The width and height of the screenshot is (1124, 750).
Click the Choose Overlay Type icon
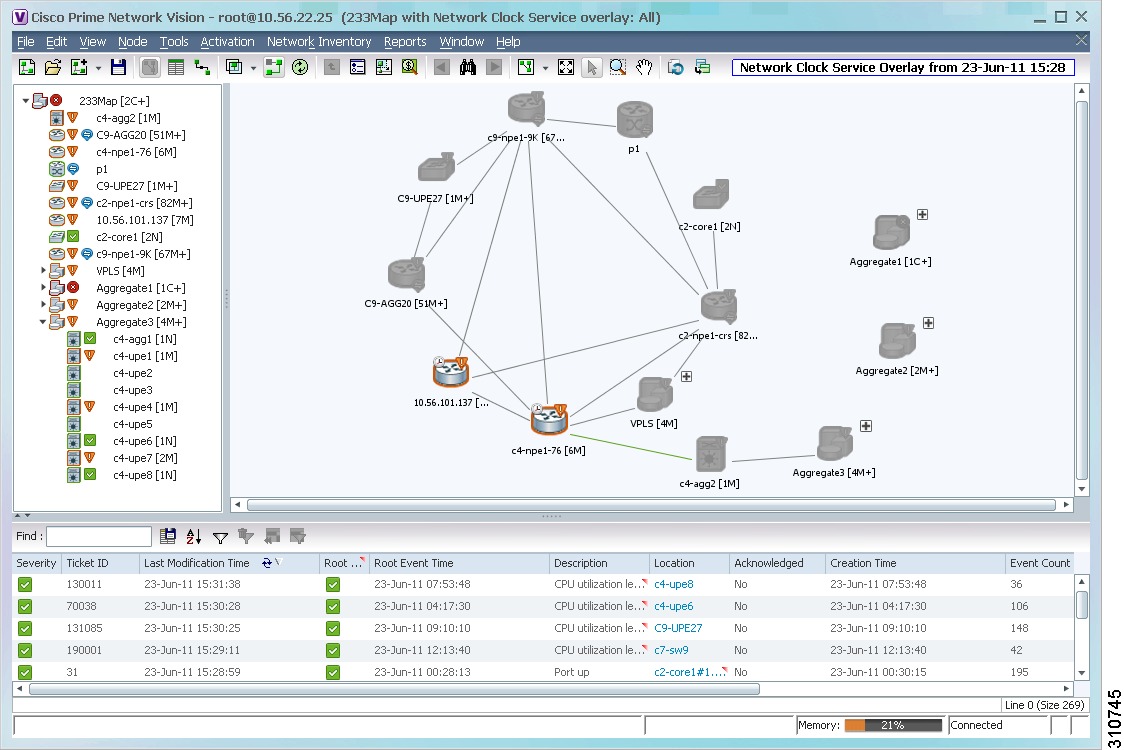coord(234,67)
